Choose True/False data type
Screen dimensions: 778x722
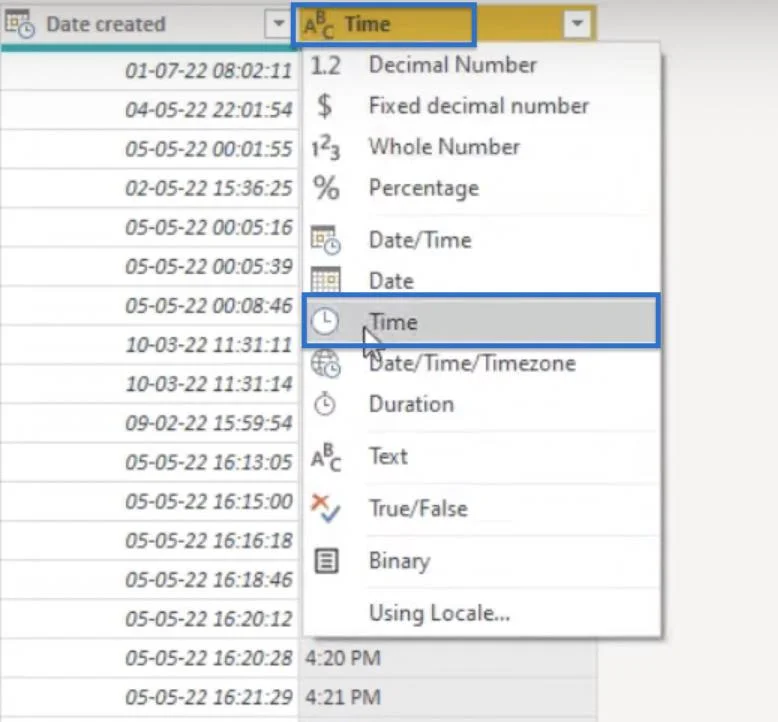tap(481, 508)
